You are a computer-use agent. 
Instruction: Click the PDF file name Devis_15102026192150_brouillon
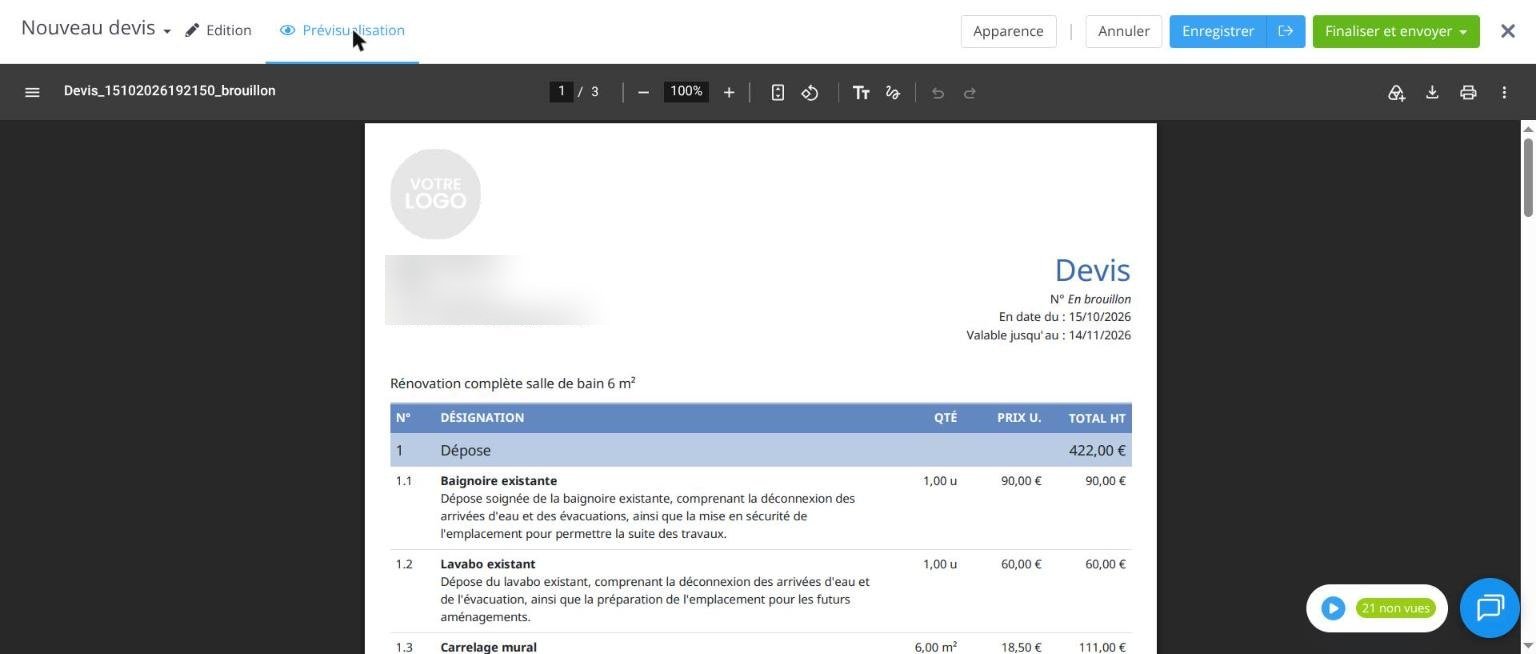pos(169,91)
